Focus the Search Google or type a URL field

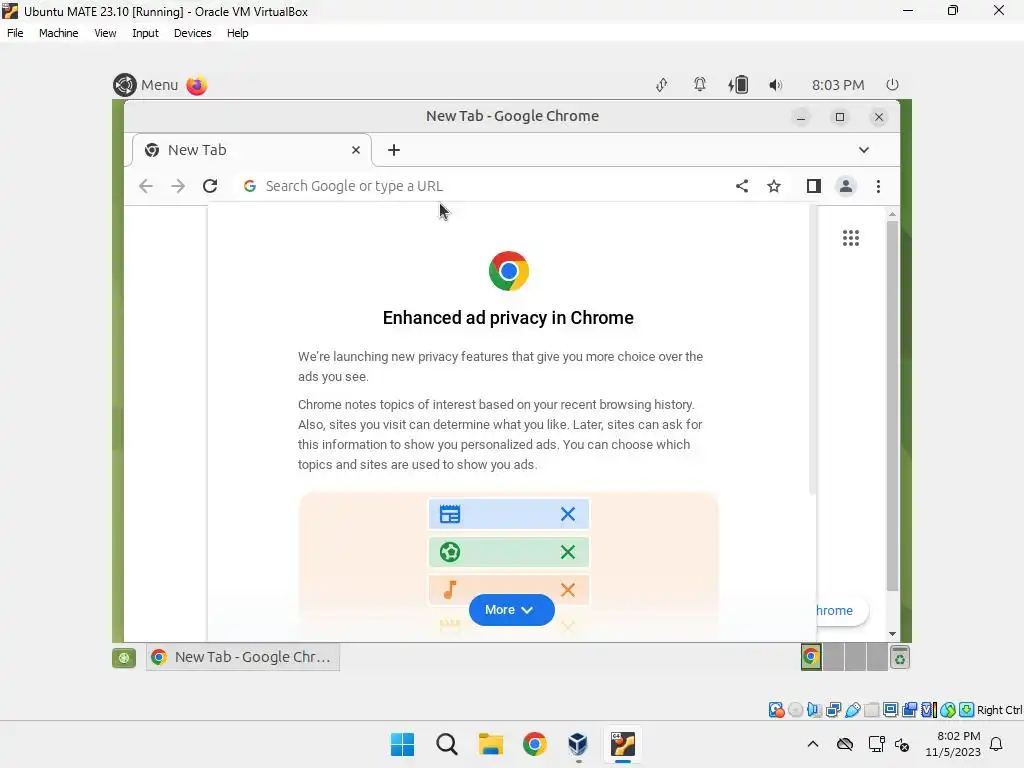[x=483, y=186]
